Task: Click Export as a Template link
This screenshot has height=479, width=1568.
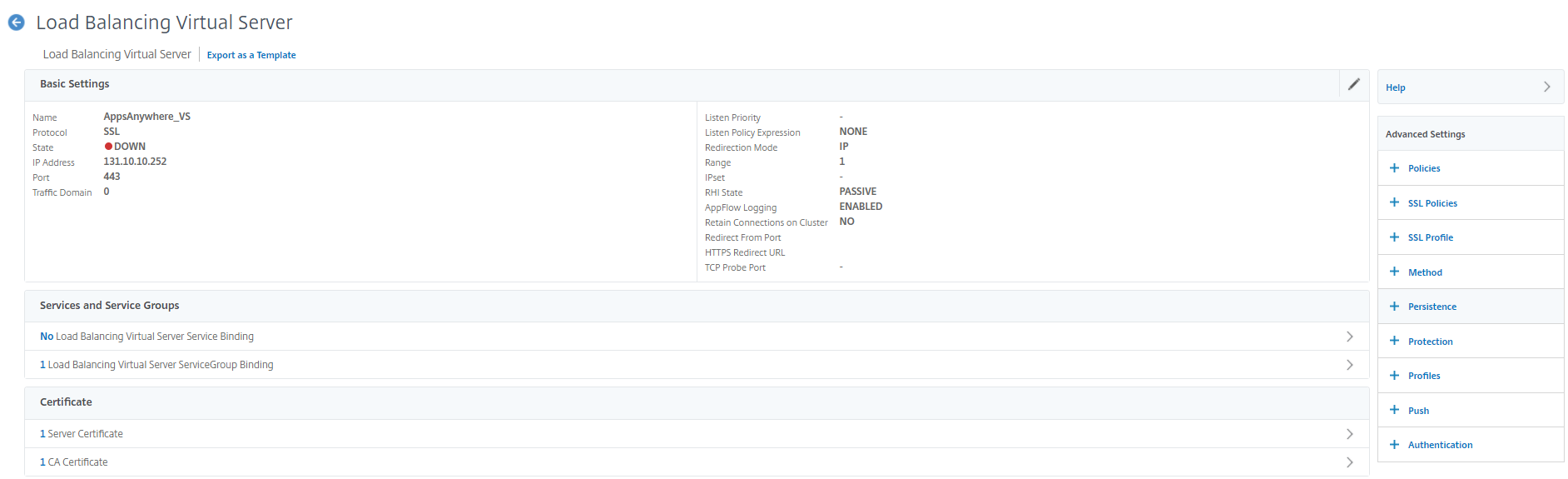Action: [x=251, y=55]
